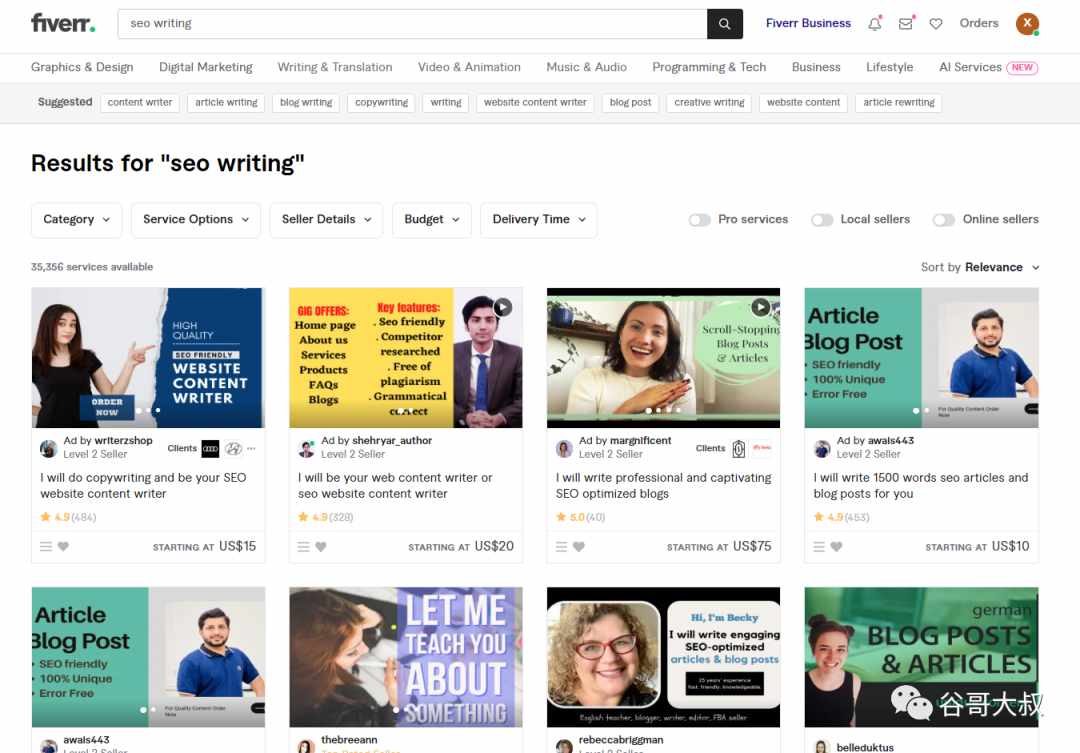This screenshot has height=753, width=1080.
Task: Select 'copywriting' suggestion tag
Action: (x=381, y=103)
